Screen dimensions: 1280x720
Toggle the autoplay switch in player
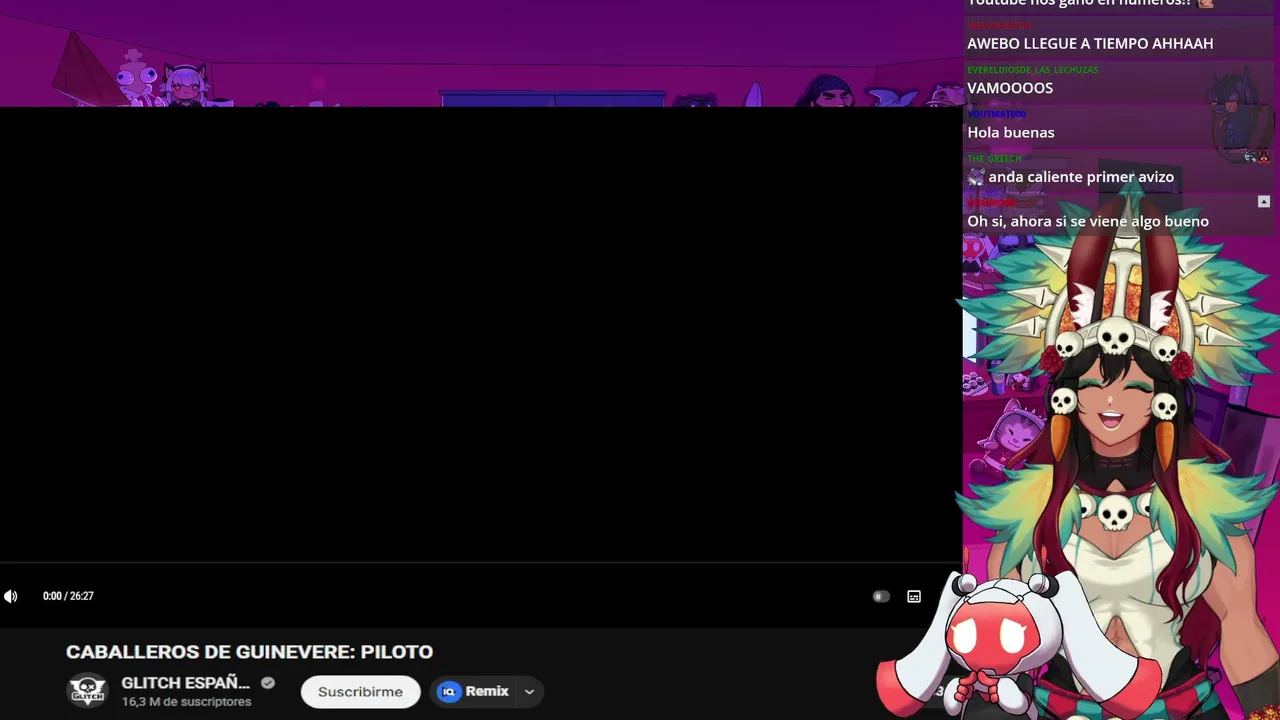coord(881,596)
